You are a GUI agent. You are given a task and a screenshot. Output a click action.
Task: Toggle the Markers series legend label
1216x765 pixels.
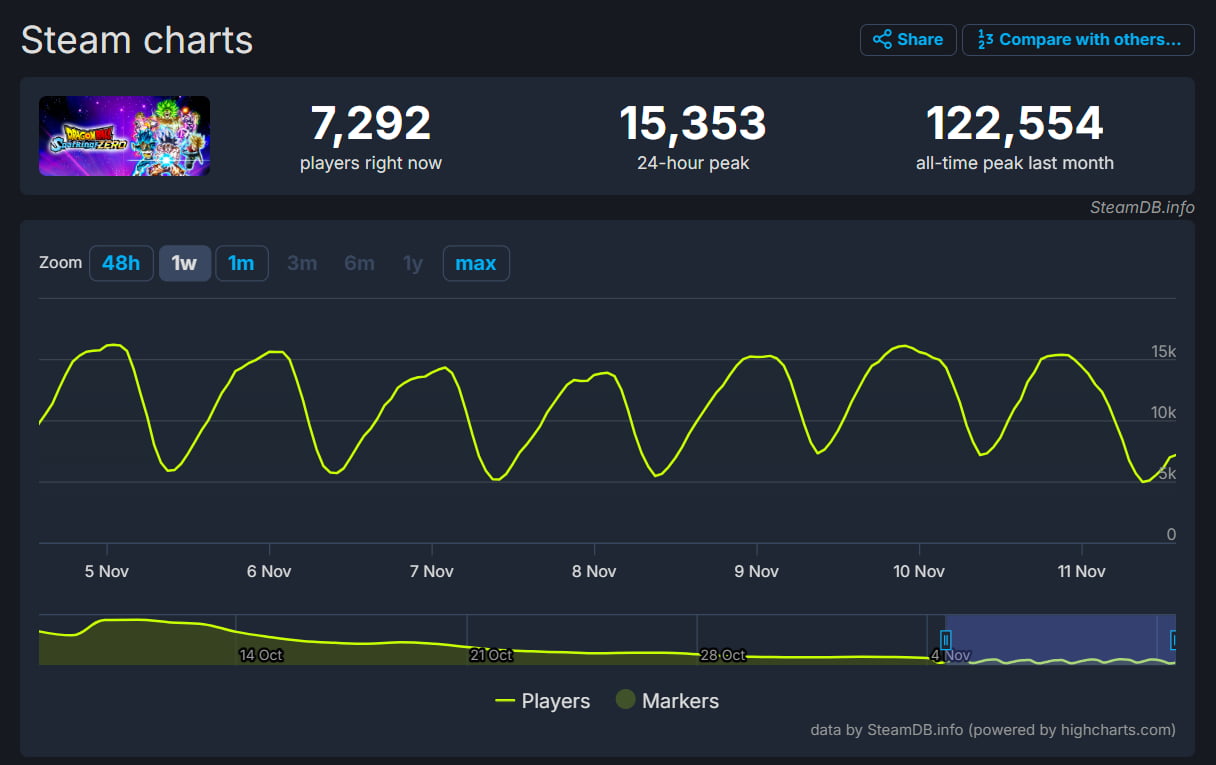coord(680,701)
